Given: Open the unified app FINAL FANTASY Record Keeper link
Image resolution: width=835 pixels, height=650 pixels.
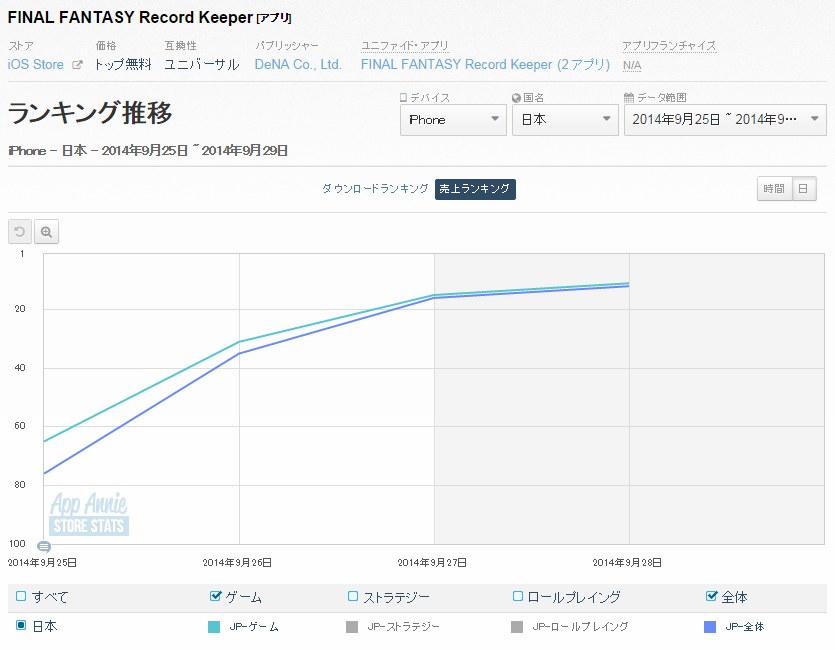Looking at the screenshot, I should coord(485,64).
